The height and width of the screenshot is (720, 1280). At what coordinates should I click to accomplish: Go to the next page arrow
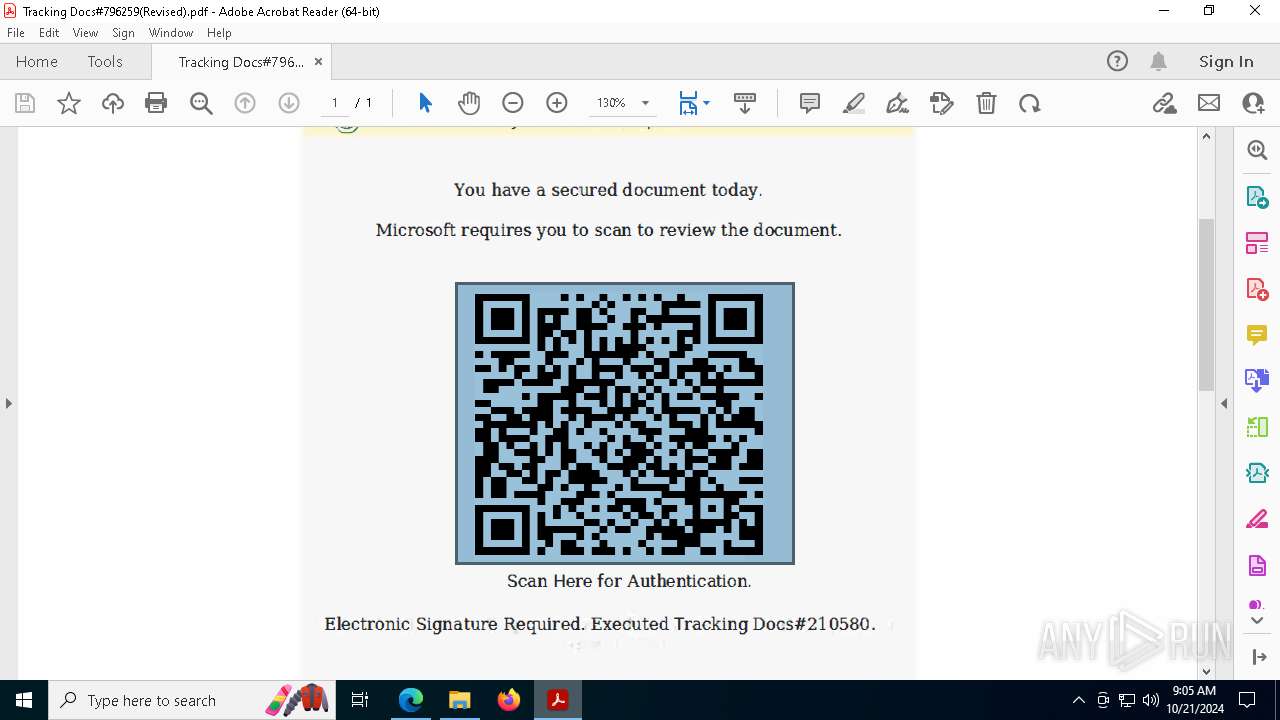(x=289, y=103)
